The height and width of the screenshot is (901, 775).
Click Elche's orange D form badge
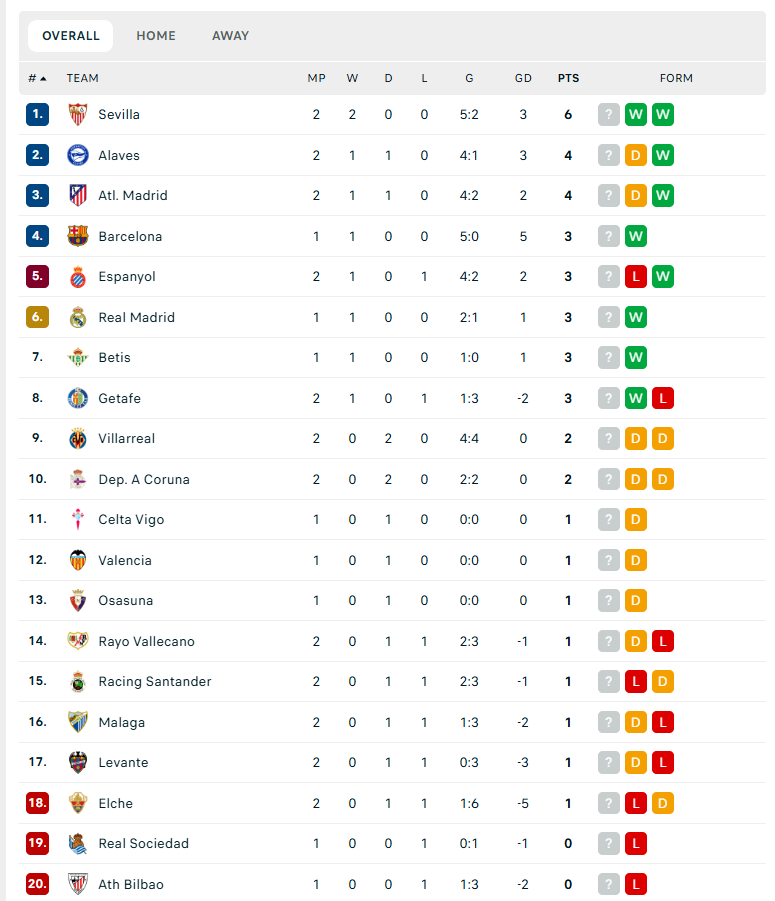tap(662, 803)
